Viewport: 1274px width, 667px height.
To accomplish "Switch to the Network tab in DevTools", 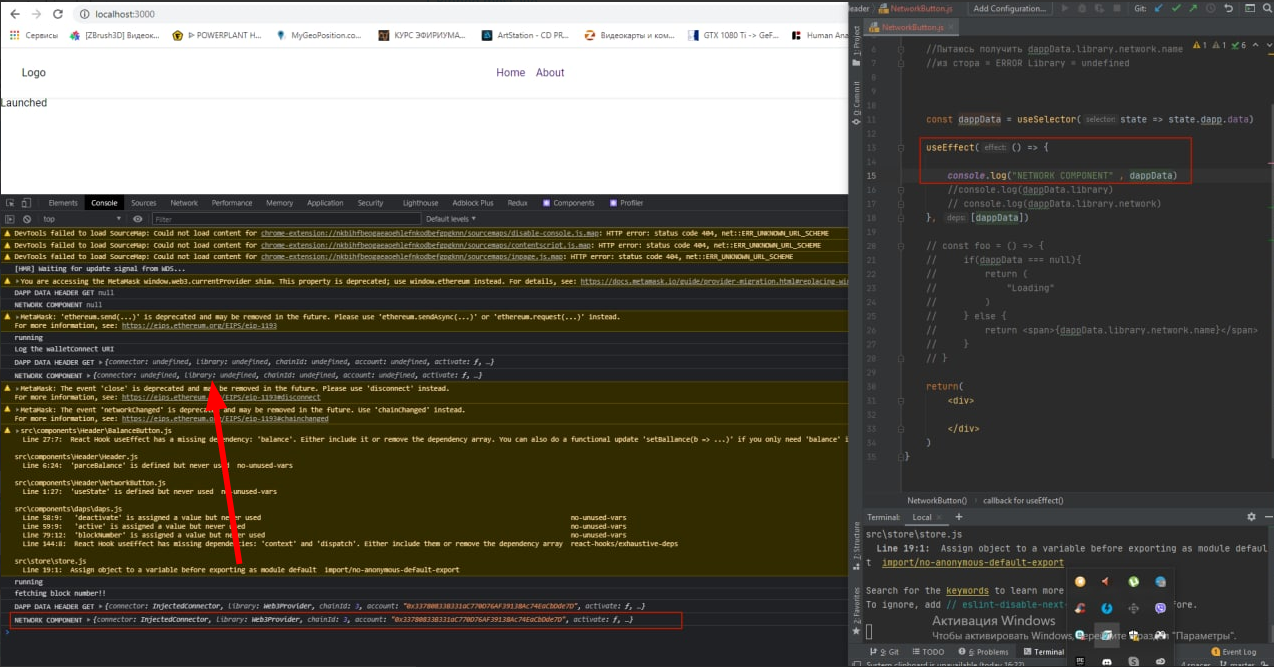I will click(184, 203).
